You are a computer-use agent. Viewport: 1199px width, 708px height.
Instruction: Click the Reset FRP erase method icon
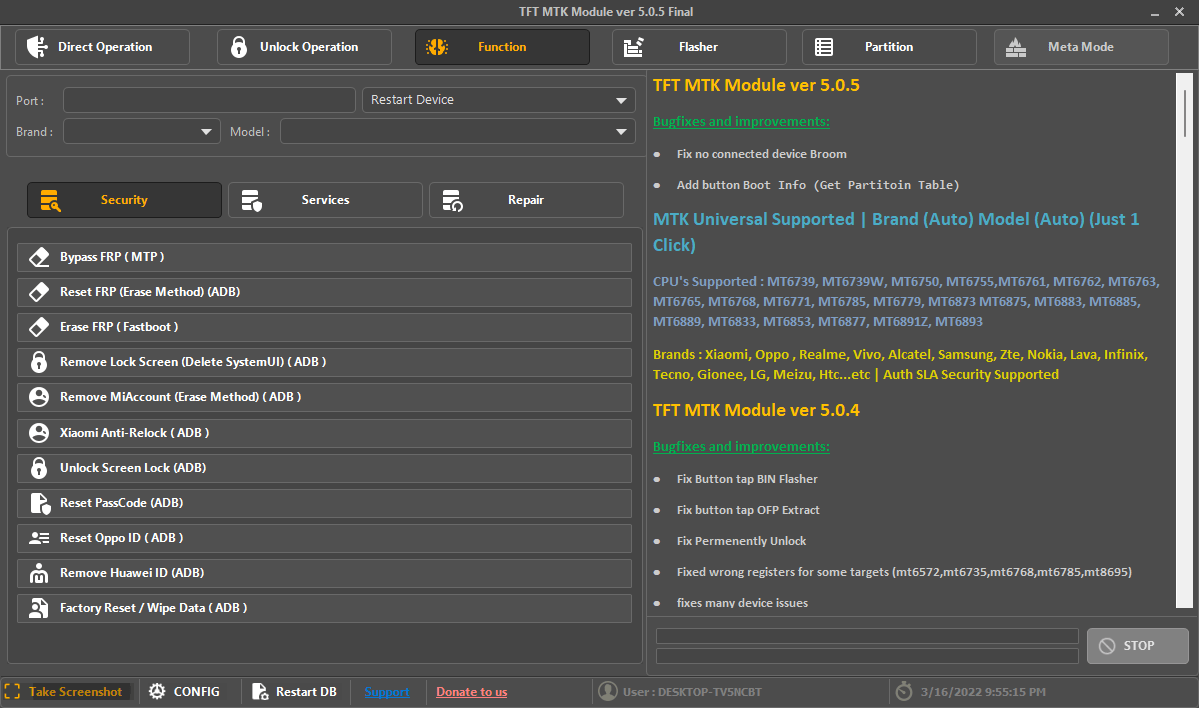tap(38, 291)
